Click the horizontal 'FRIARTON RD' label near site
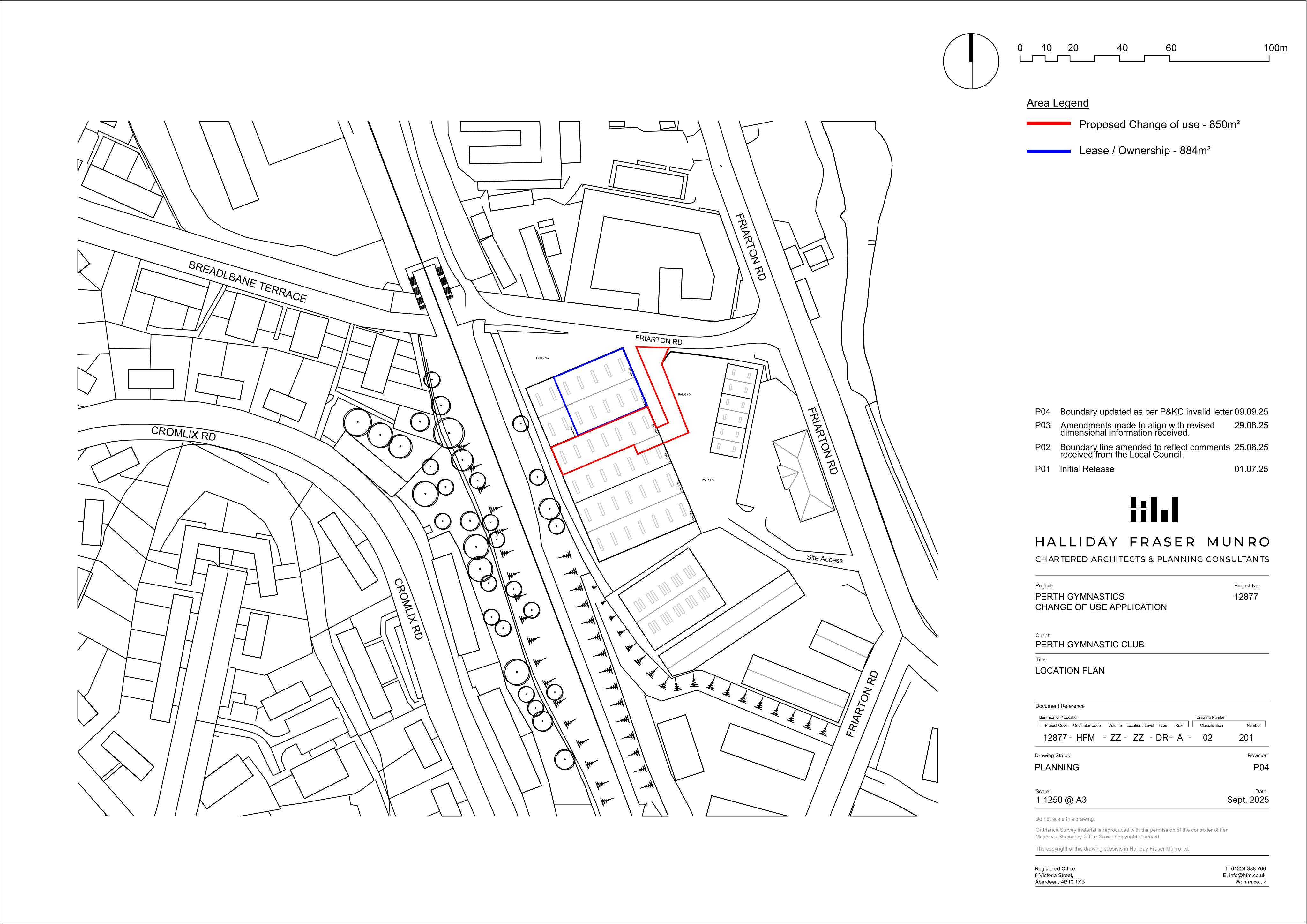The image size is (1307, 924). coord(659,340)
